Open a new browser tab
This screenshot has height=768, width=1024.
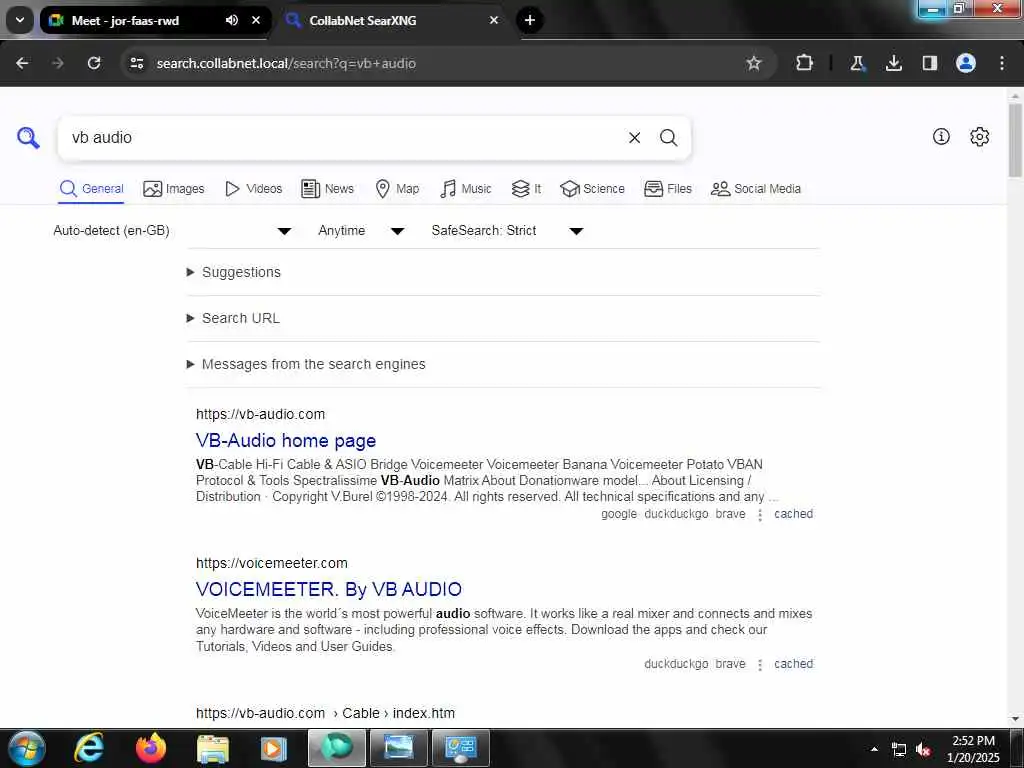[x=530, y=20]
